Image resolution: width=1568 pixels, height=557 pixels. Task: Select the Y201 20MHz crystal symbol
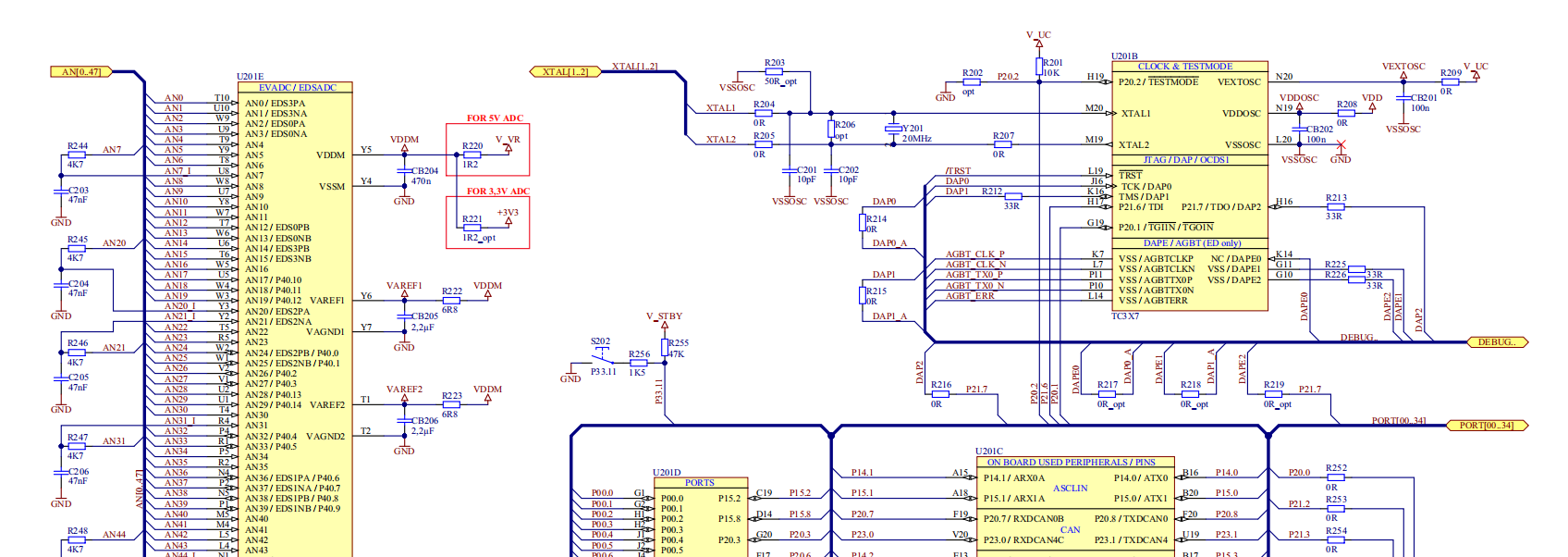pyautogui.click(x=892, y=130)
